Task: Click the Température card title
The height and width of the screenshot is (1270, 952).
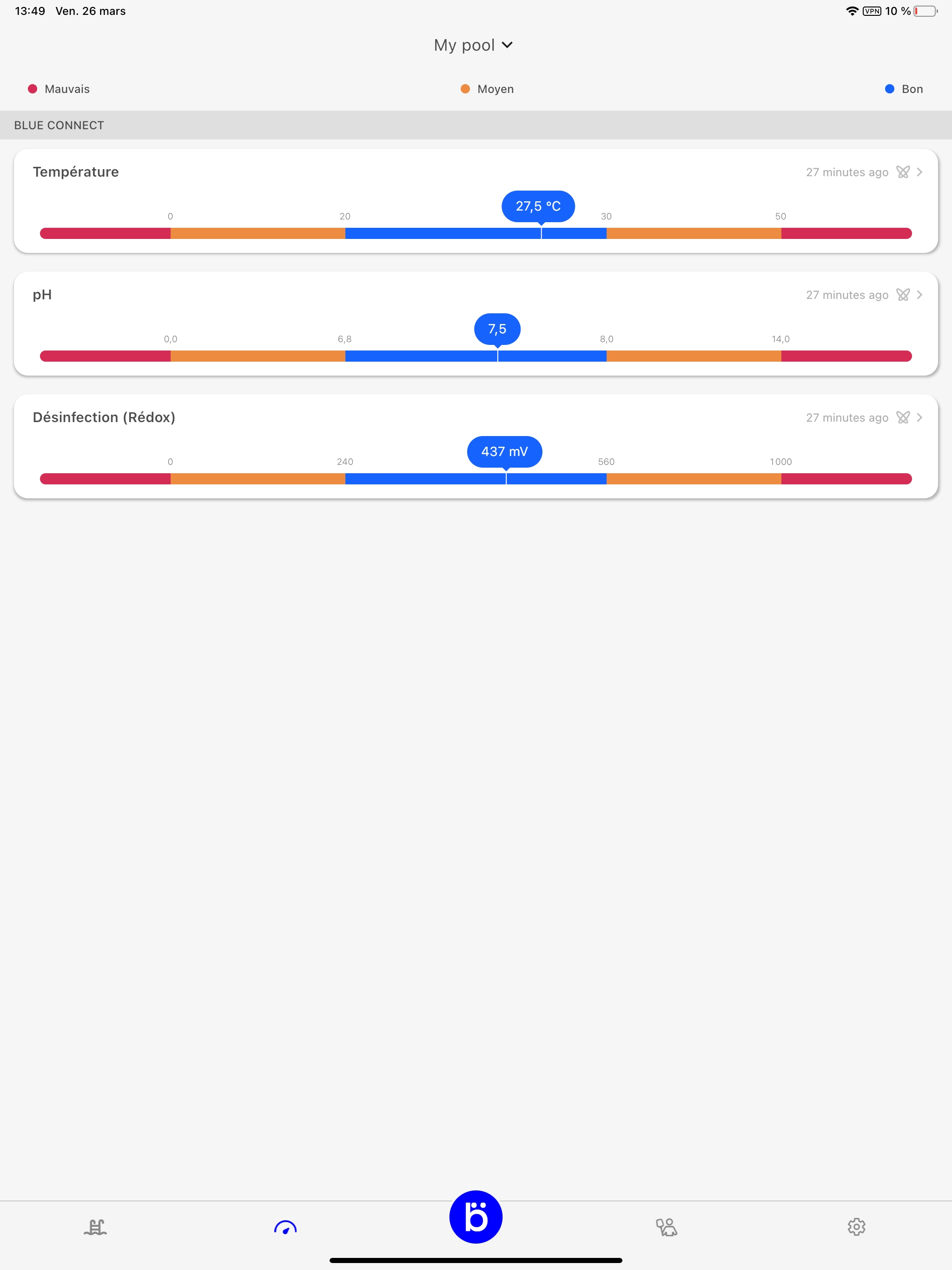Action: tap(75, 171)
